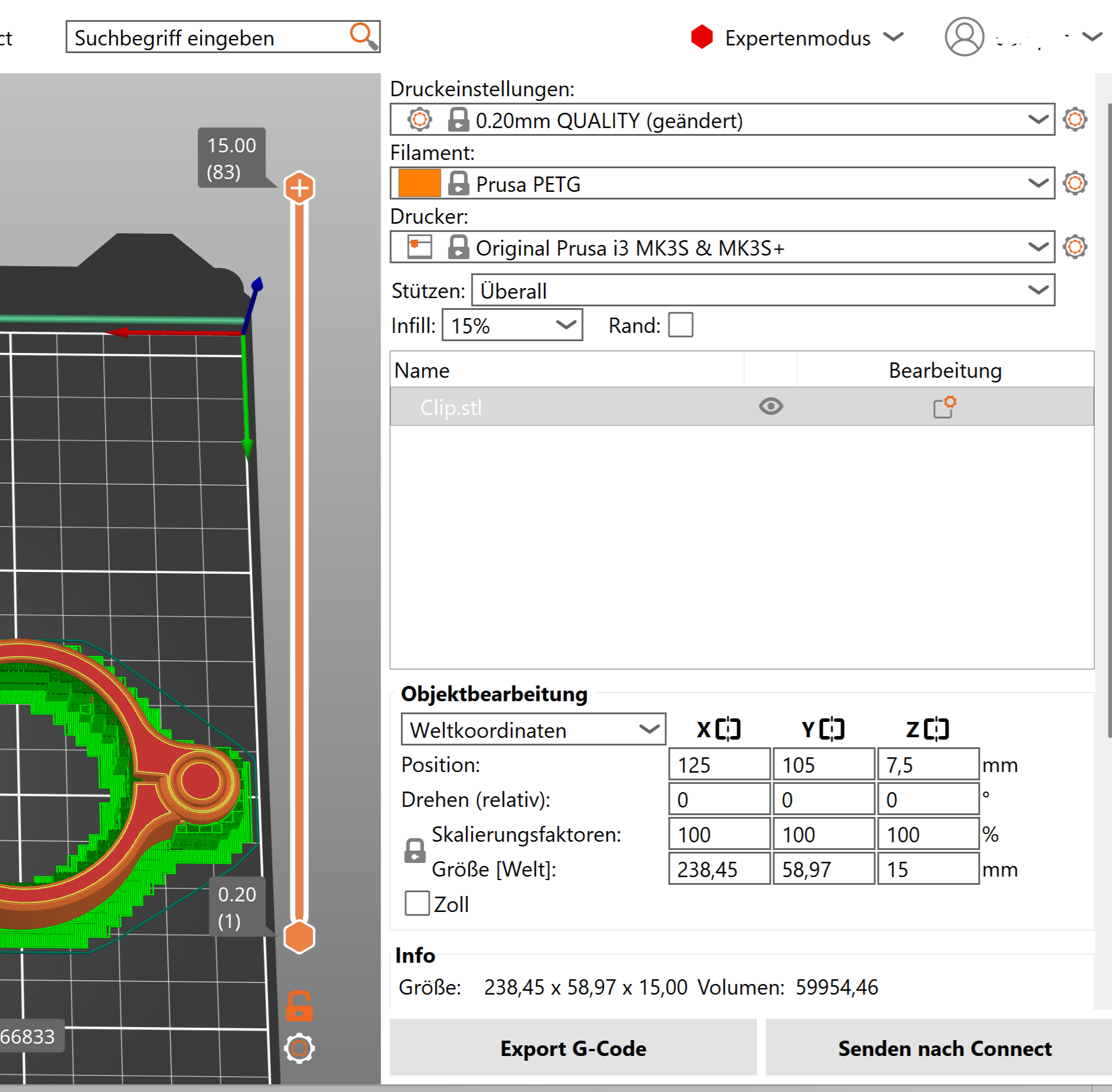Click the Größe Y field showing 58,97
This screenshot has height=1092, width=1112.
pyautogui.click(x=824, y=869)
